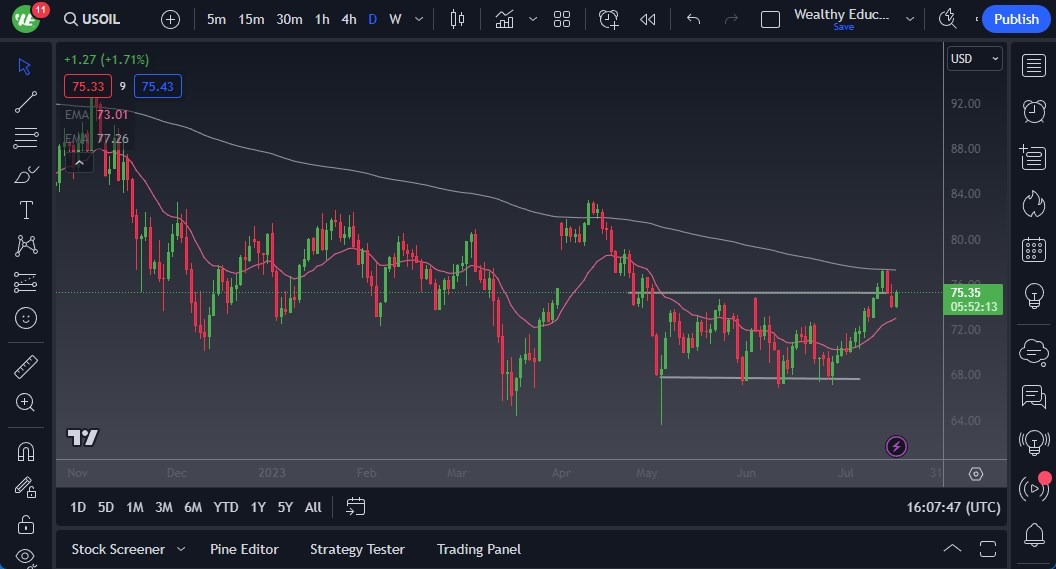This screenshot has width=1056, height=569.
Task: Click the blue Publish button
Action: click(x=1016, y=19)
